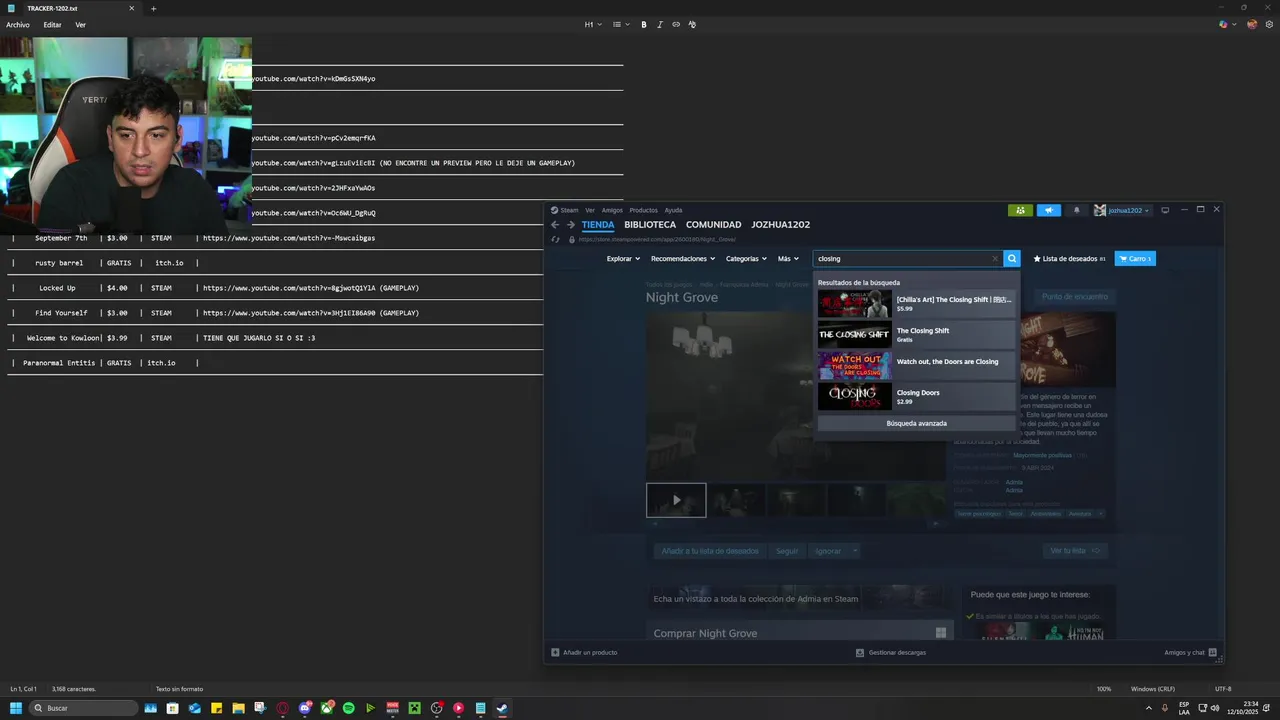
Task: Open the Archivo menu in Notepad
Action: pos(18,25)
